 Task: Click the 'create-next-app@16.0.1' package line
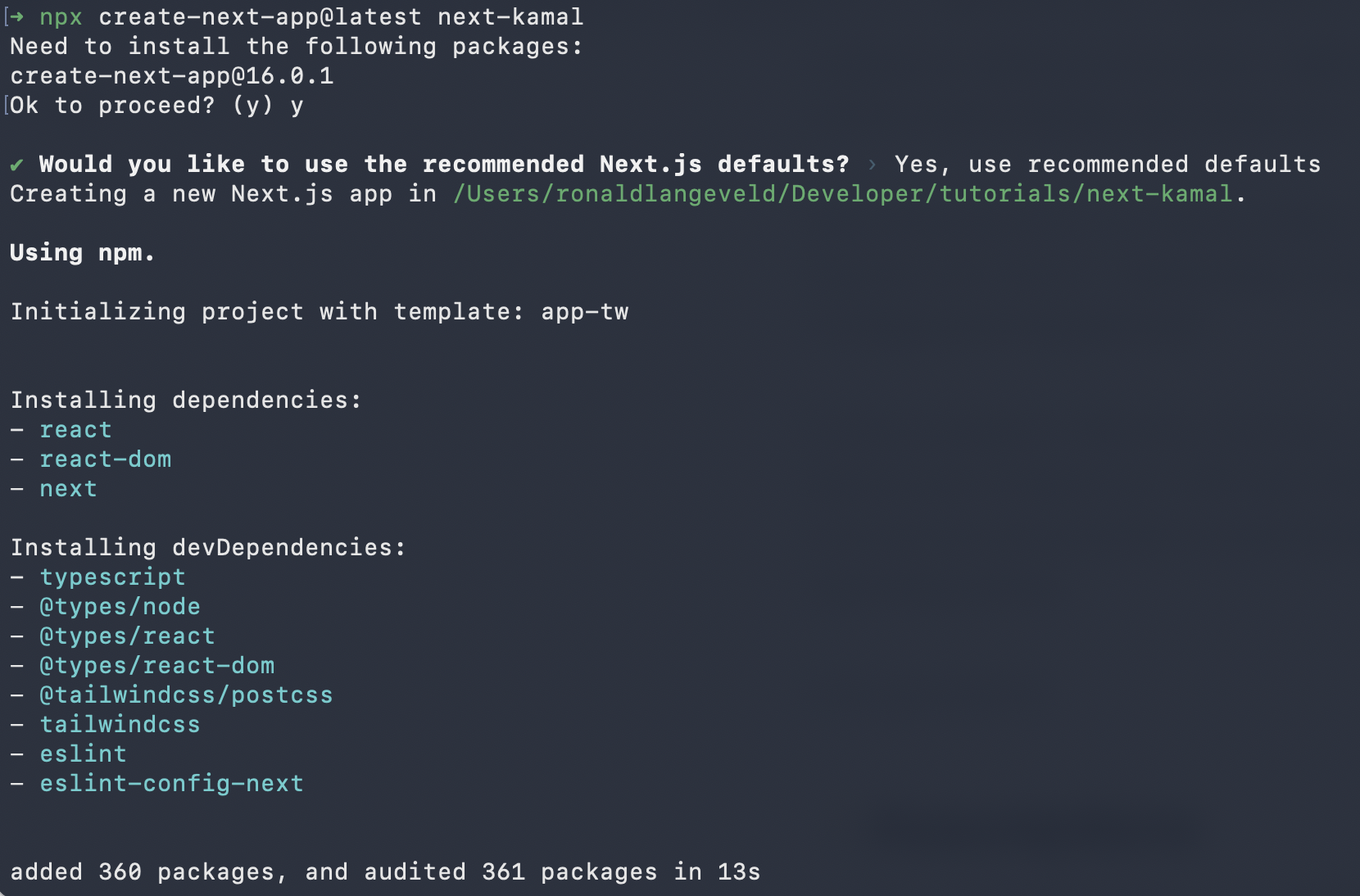coord(171,76)
